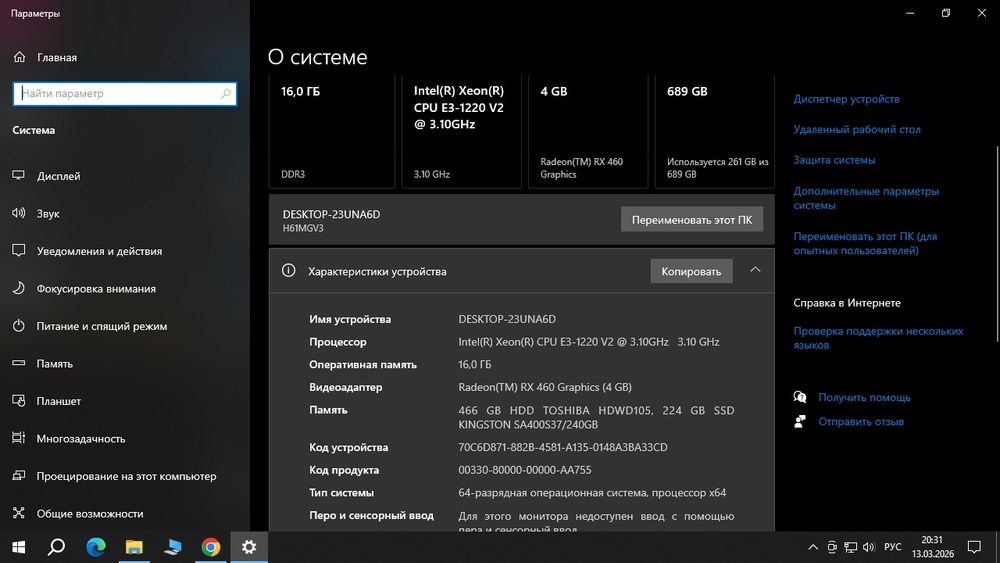Launch Microsoft Edge from the taskbar
The width and height of the screenshot is (1000, 563).
[96, 547]
